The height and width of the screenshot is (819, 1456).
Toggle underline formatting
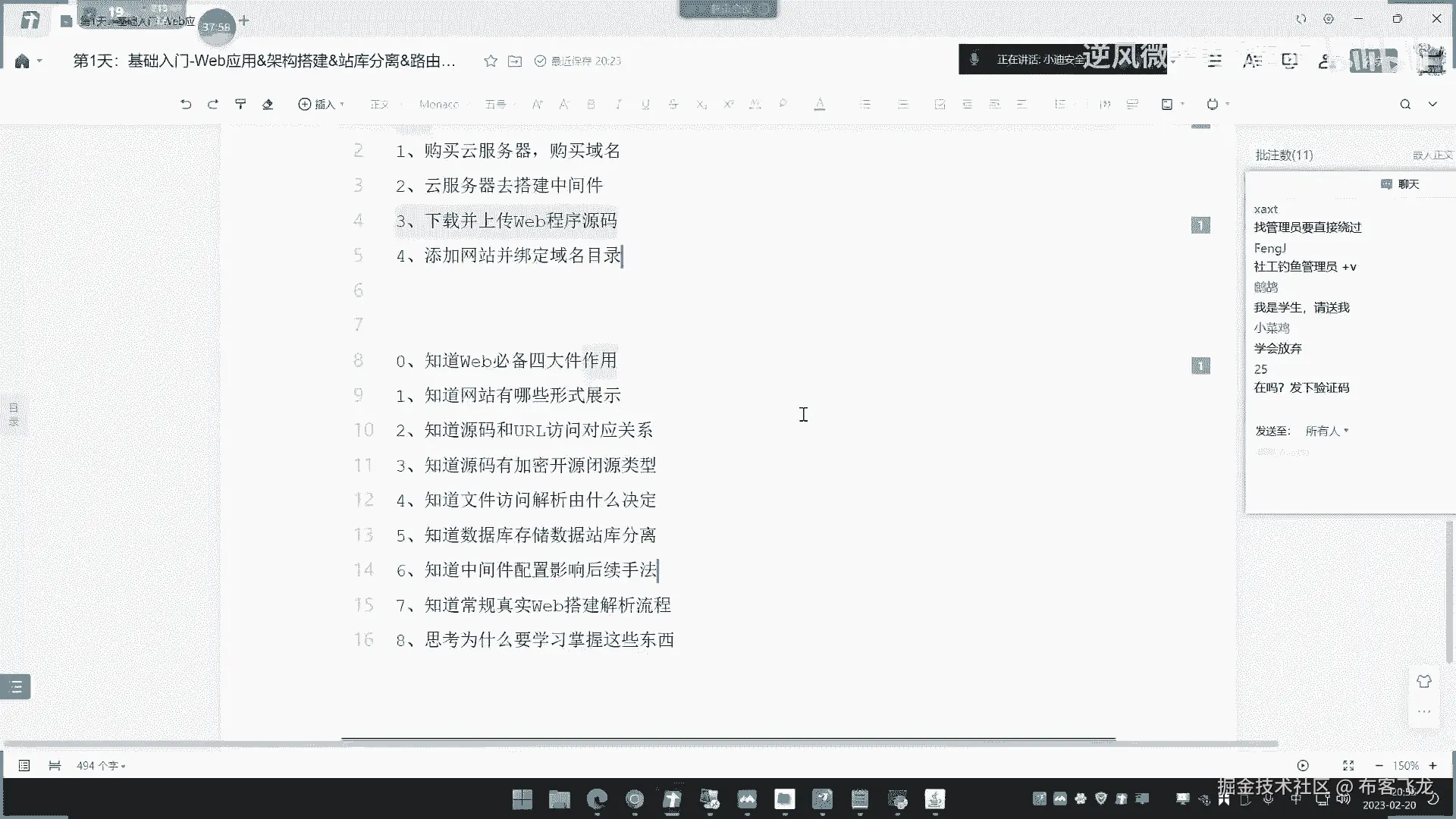(x=645, y=104)
